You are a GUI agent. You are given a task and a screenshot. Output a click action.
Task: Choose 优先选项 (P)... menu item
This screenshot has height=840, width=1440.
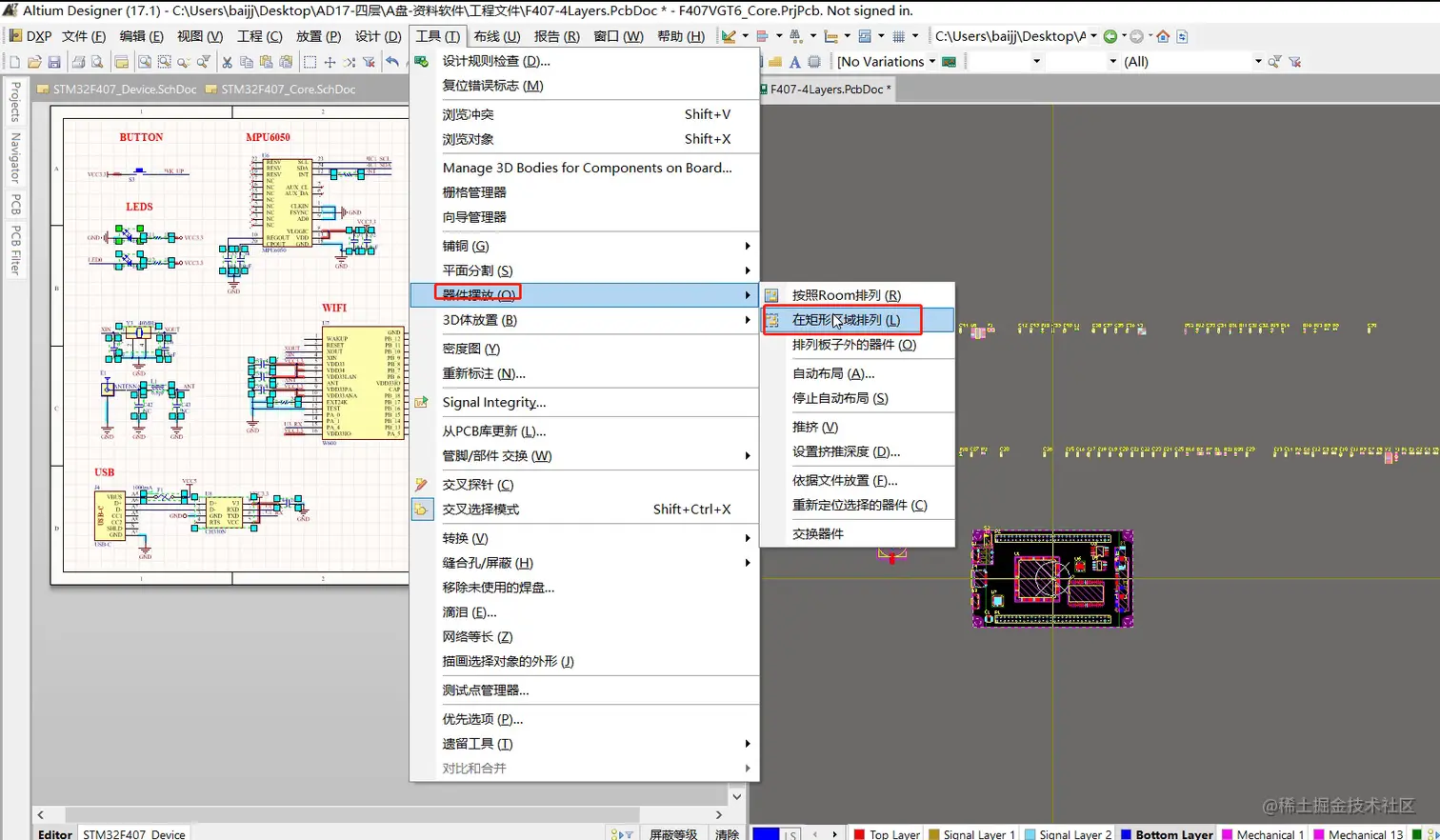coord(585,719)
